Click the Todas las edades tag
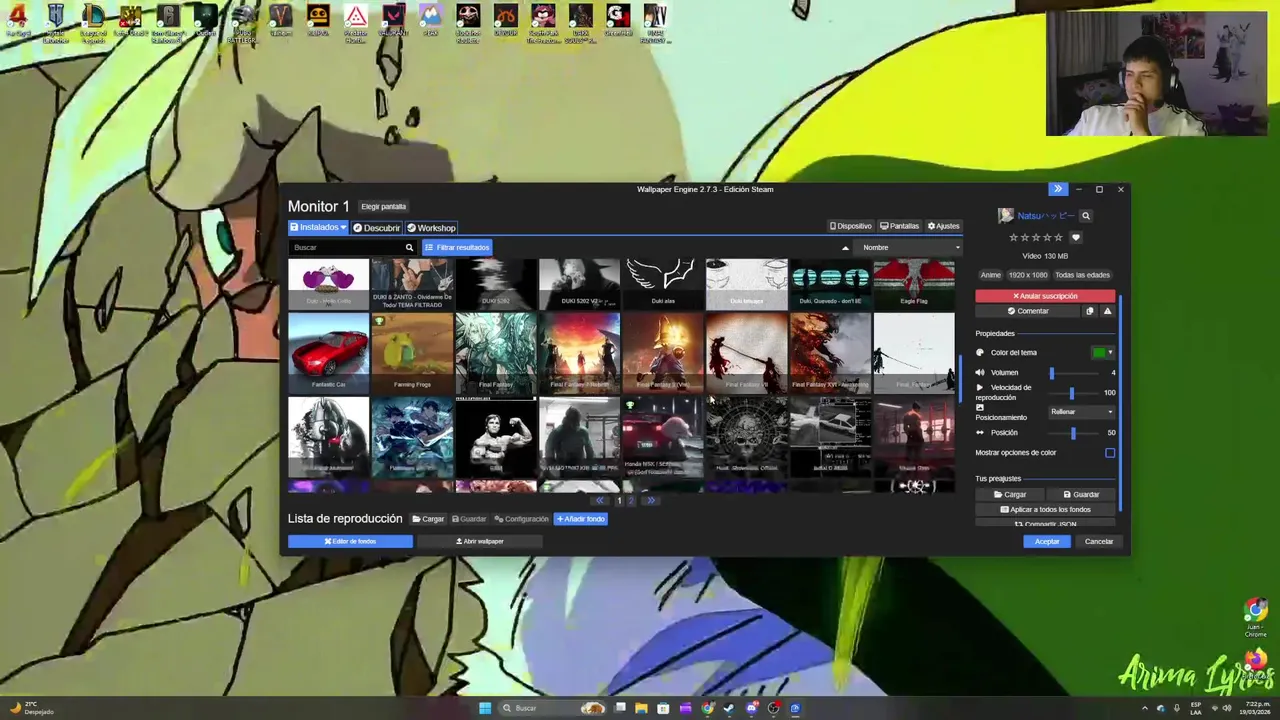 pyautogui.click(x=1083, y=275)
